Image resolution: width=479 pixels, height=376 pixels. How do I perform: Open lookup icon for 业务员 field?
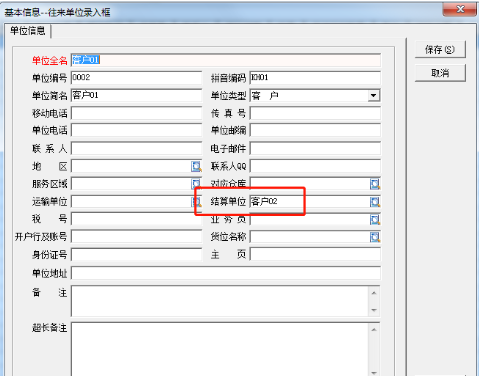tap(375, 219)
